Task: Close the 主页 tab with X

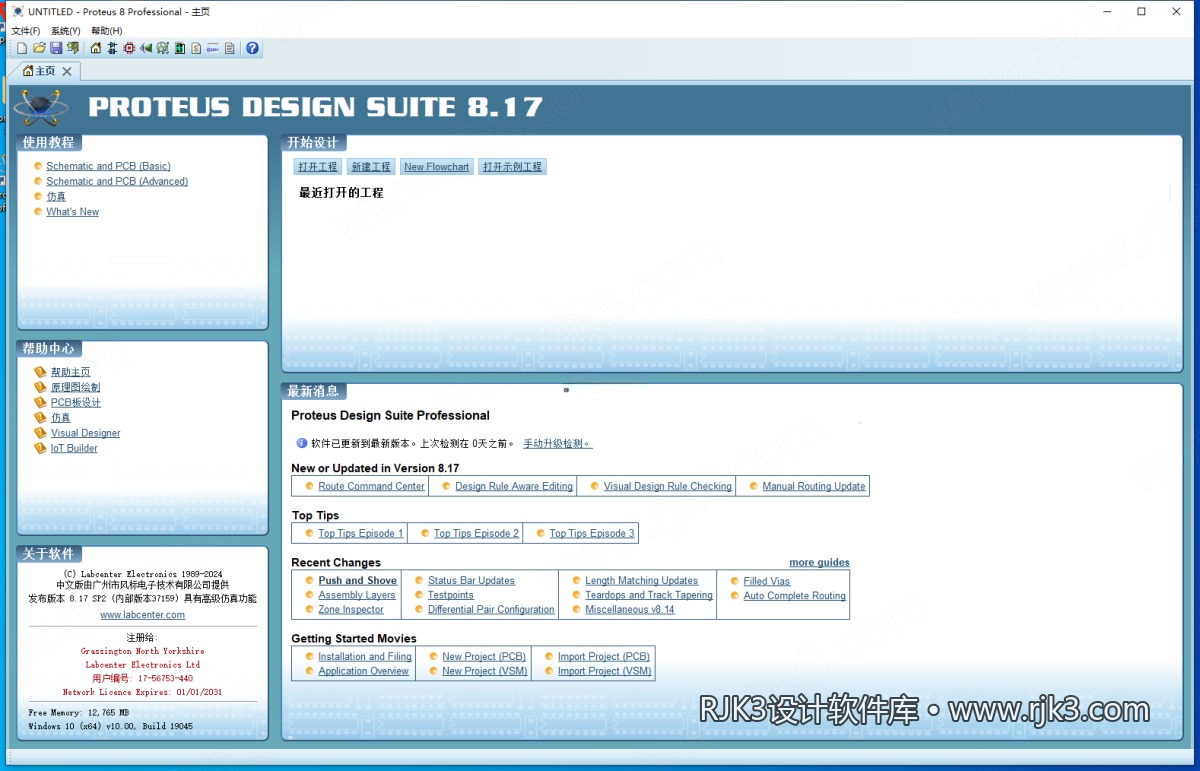Action: (x=67, y=71)
